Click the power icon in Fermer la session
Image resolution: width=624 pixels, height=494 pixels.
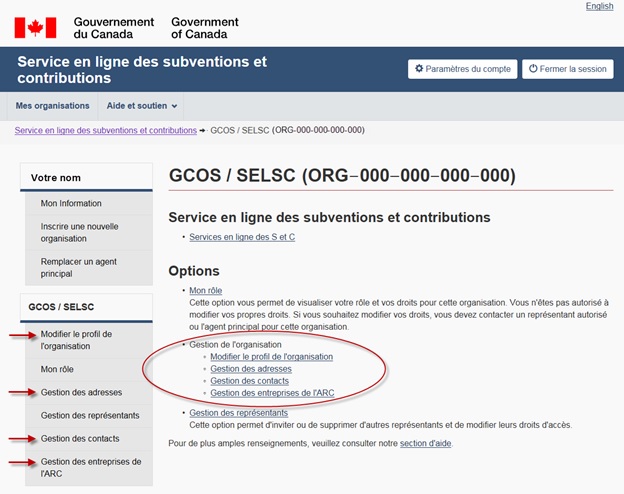(532, 69)
